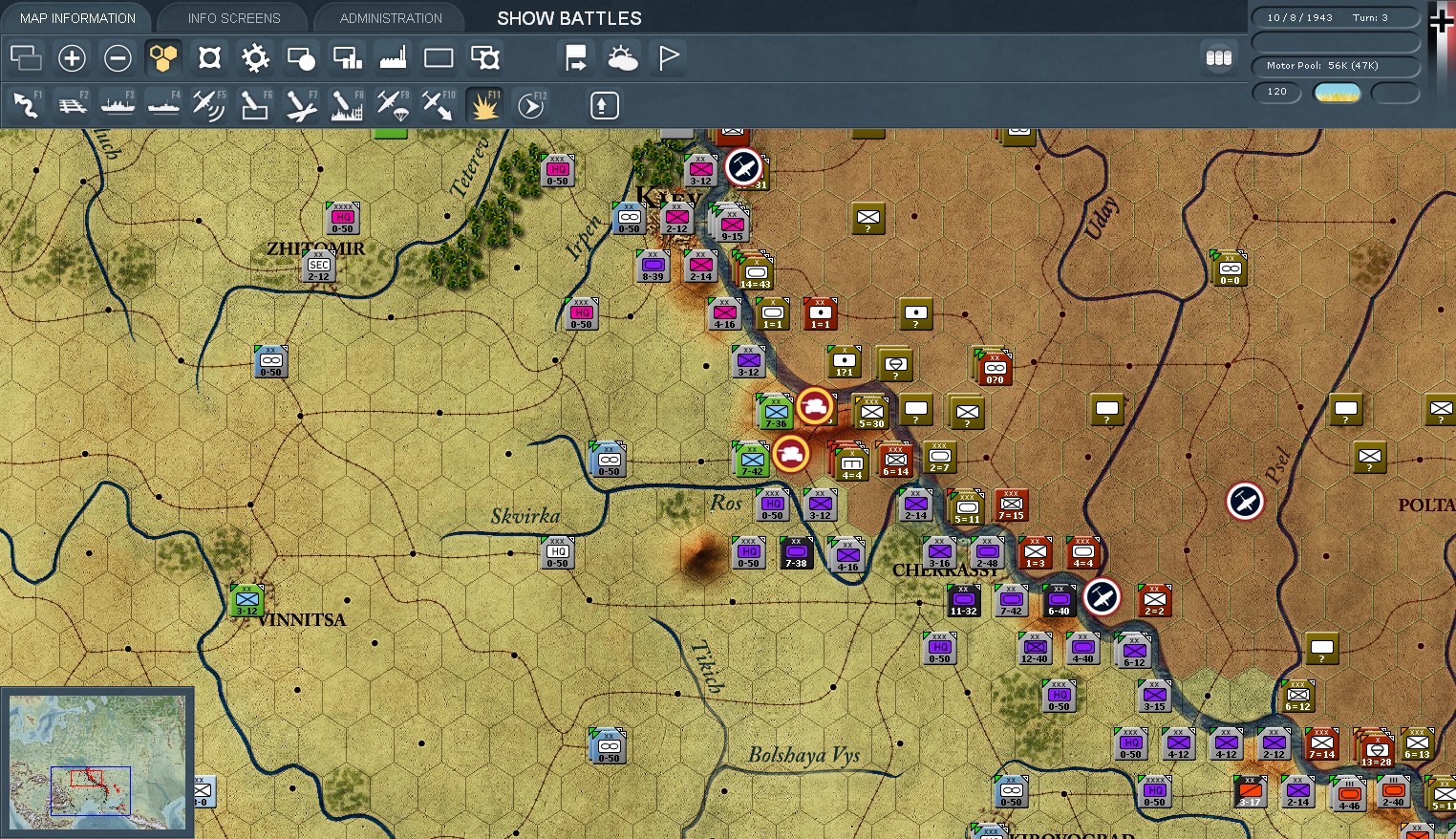Screen dimensions: 1456x839
Task: Select air transport parachute icon labeled F9
Action: click(393, 105)
